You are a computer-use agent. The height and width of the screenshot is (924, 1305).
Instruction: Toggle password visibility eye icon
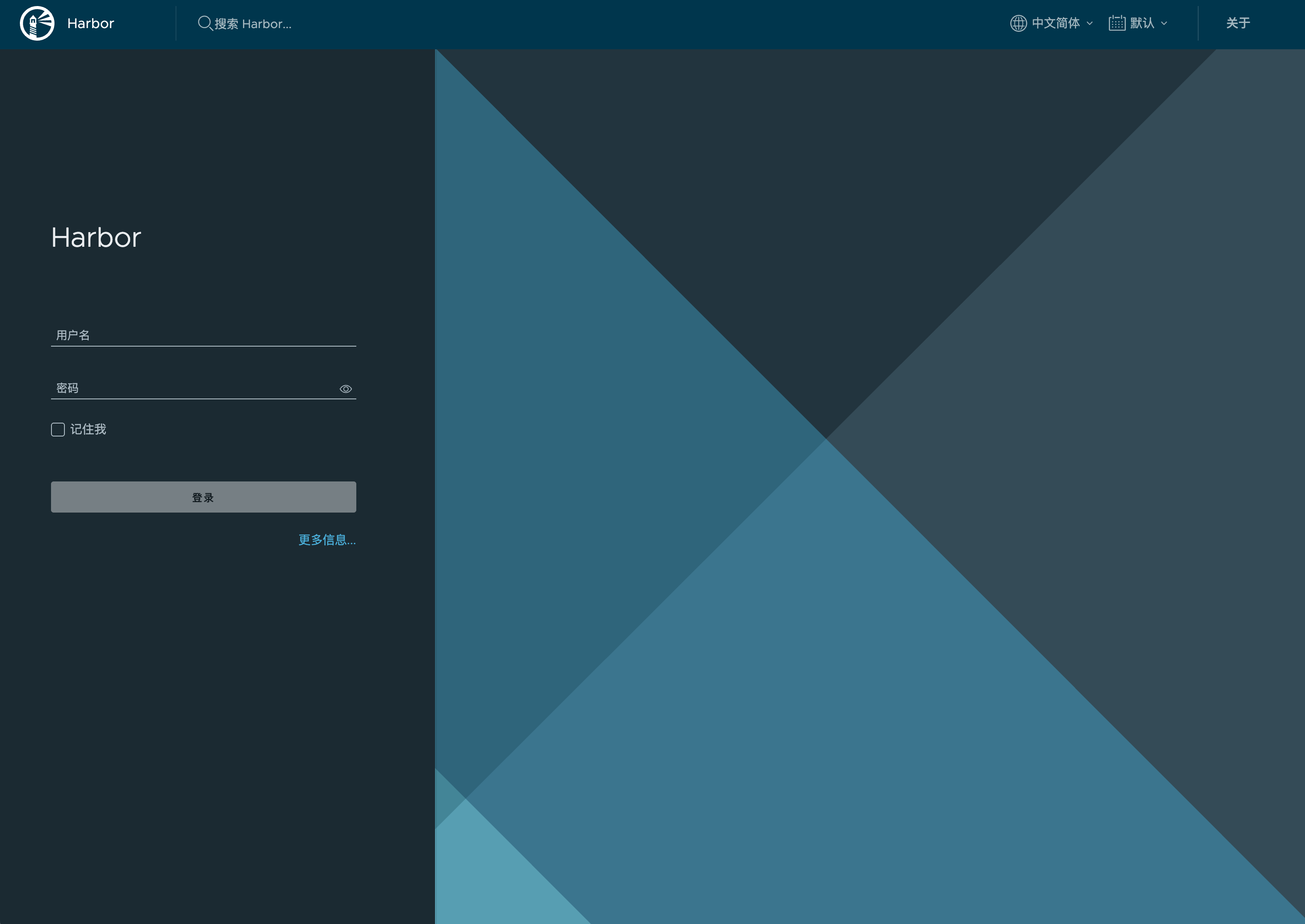pyautogui.click(x=345, y=389)
